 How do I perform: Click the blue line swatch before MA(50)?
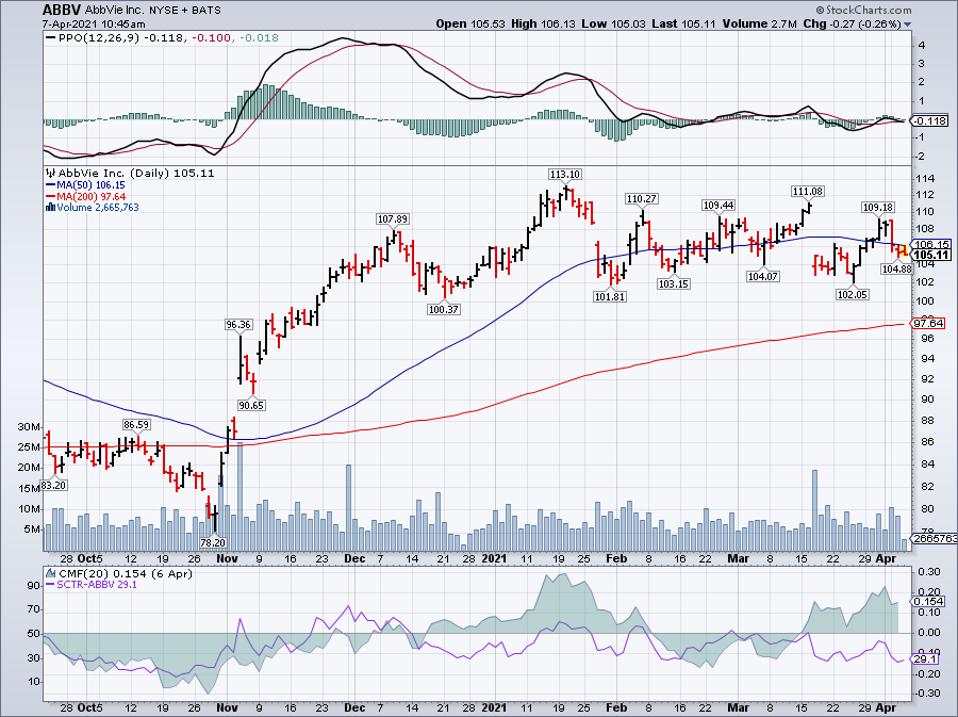click(x=50, y=184)
